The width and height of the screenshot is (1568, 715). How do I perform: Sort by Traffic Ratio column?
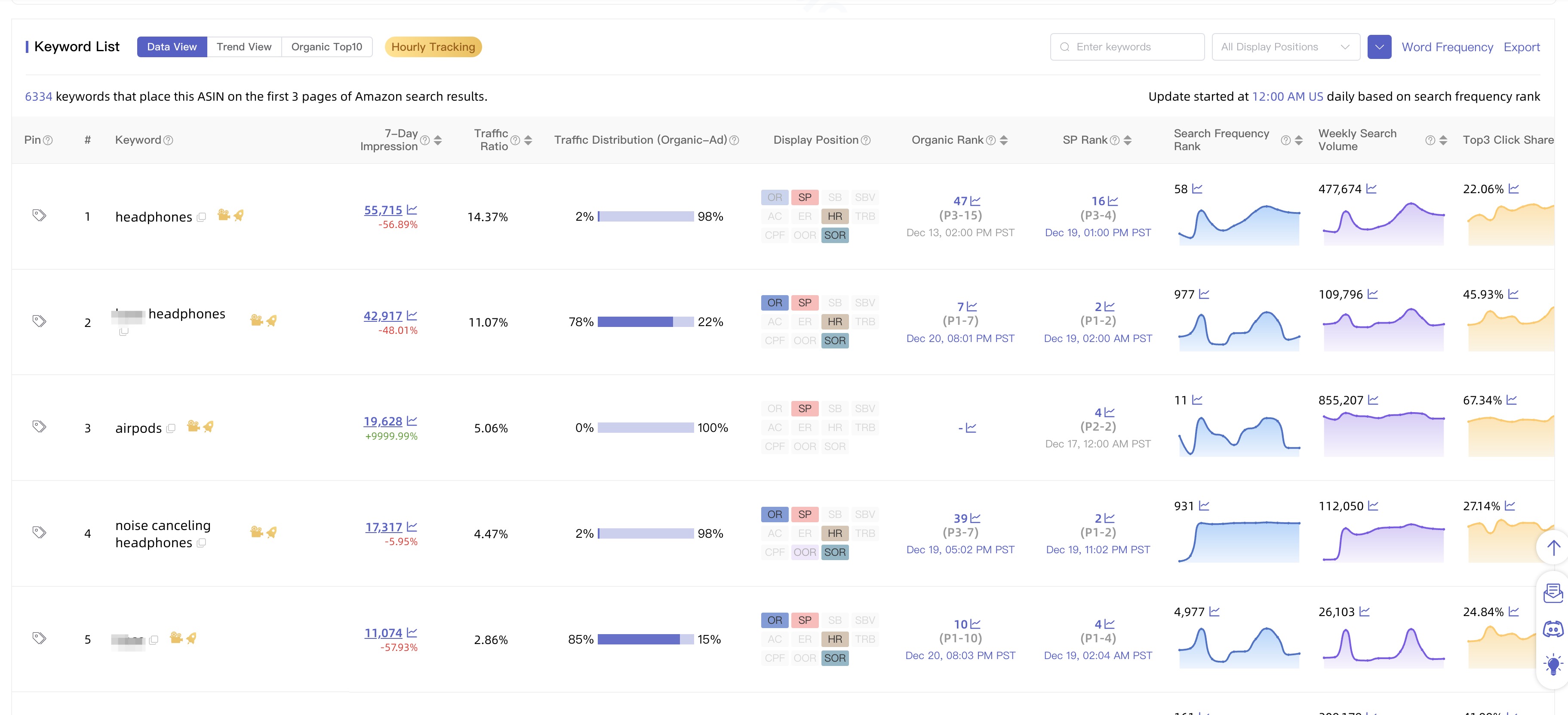coord(528,140)
